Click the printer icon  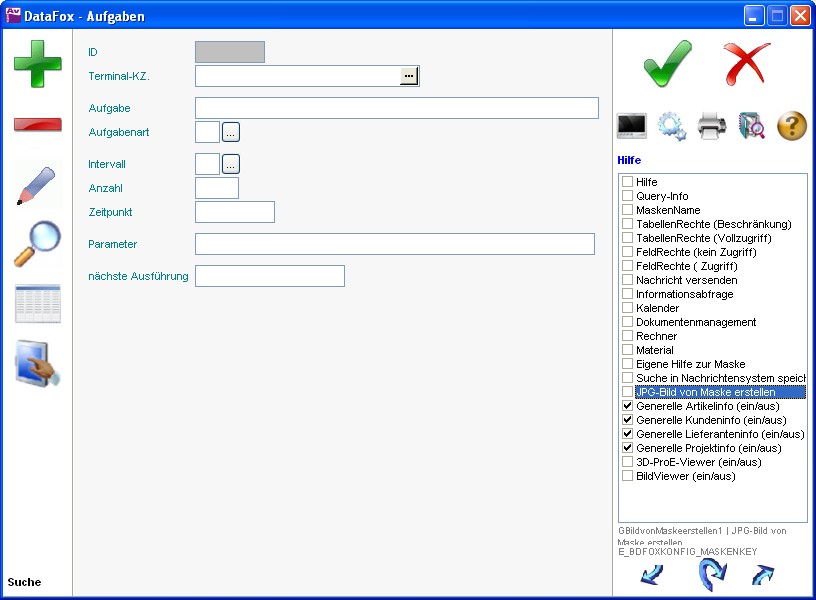pos(711,126)
